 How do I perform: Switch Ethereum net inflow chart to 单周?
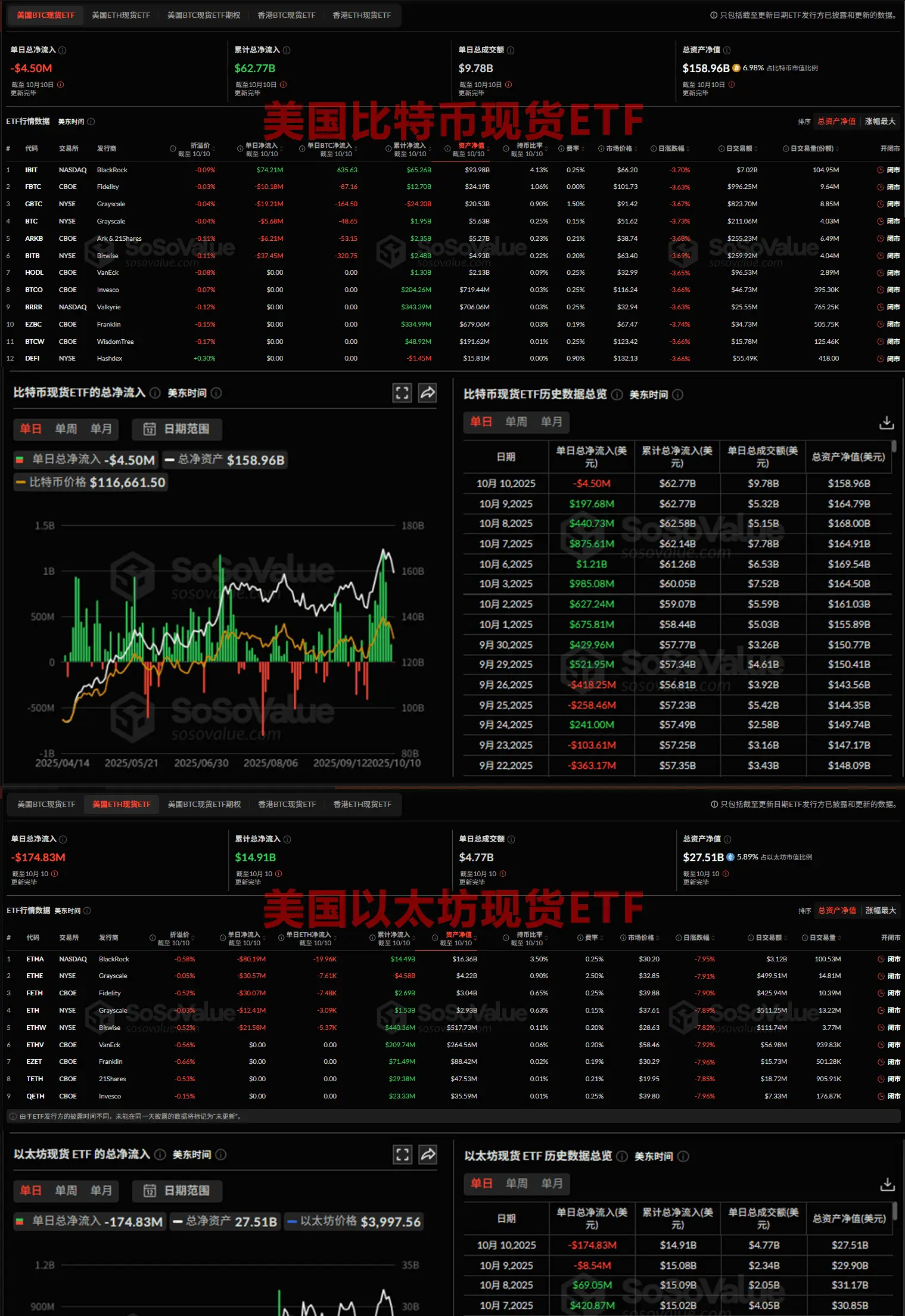click(66, 1191)
